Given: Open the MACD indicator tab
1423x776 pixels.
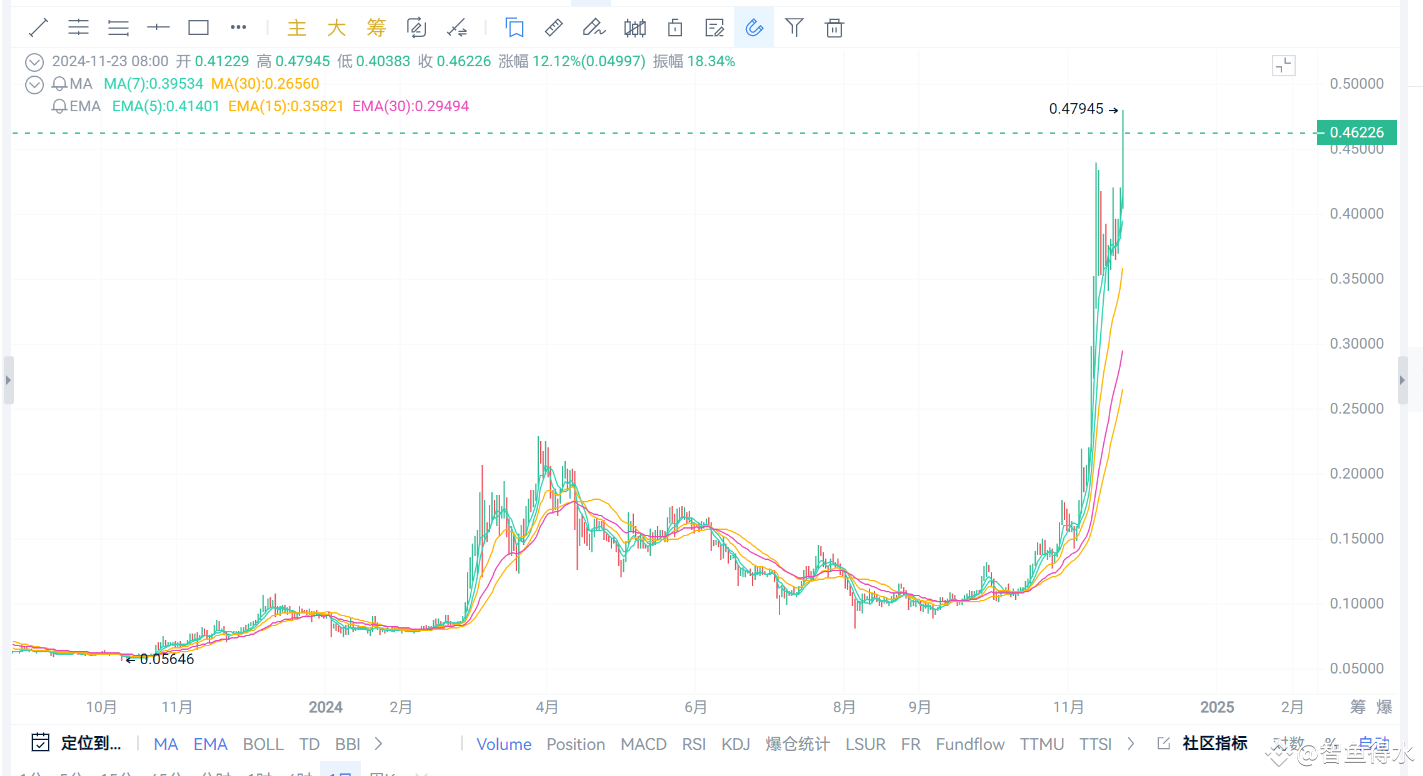Looking at the screenshot, I should click(643, 744).
